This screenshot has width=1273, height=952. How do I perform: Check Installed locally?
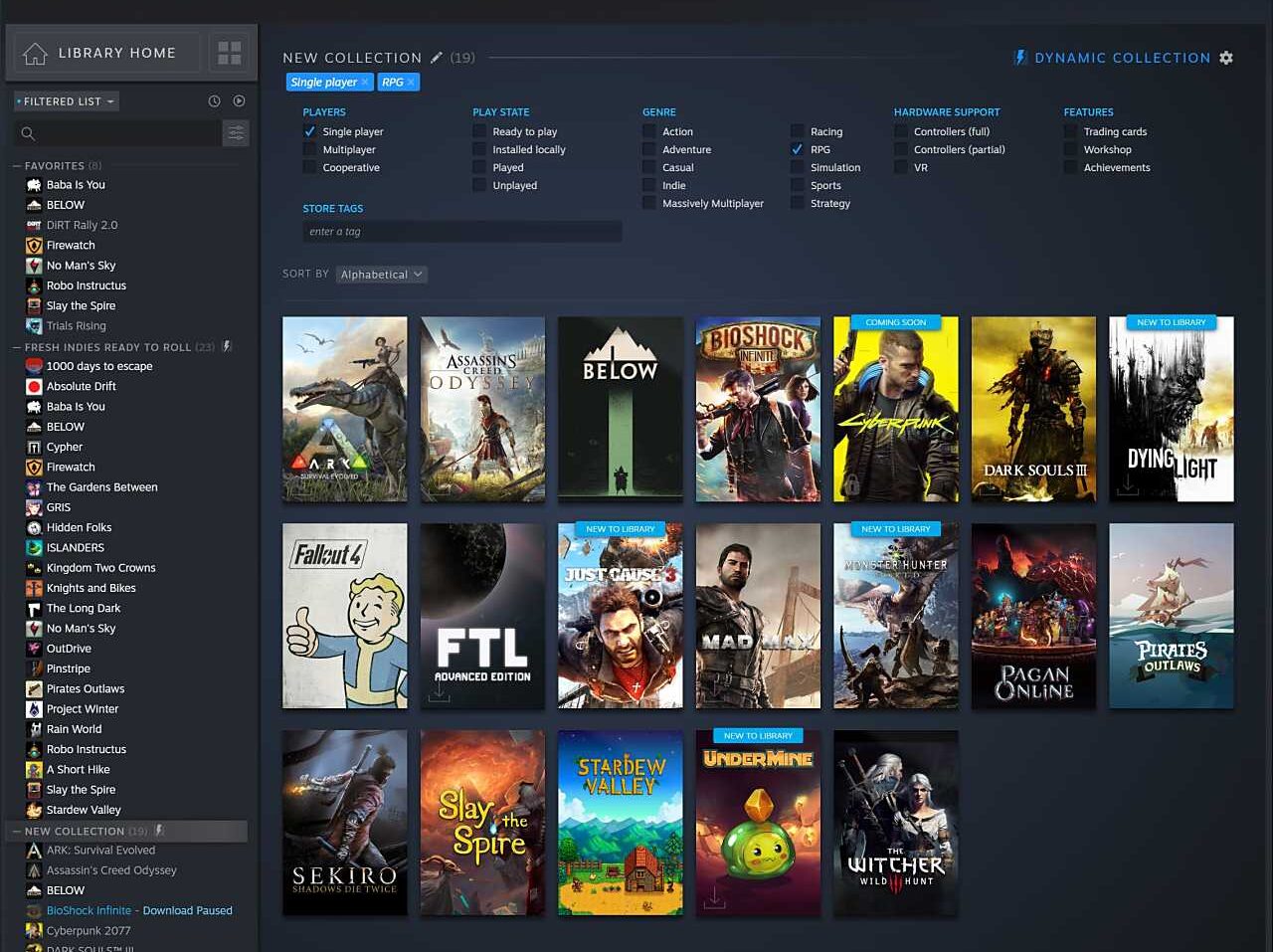point(479,149)
